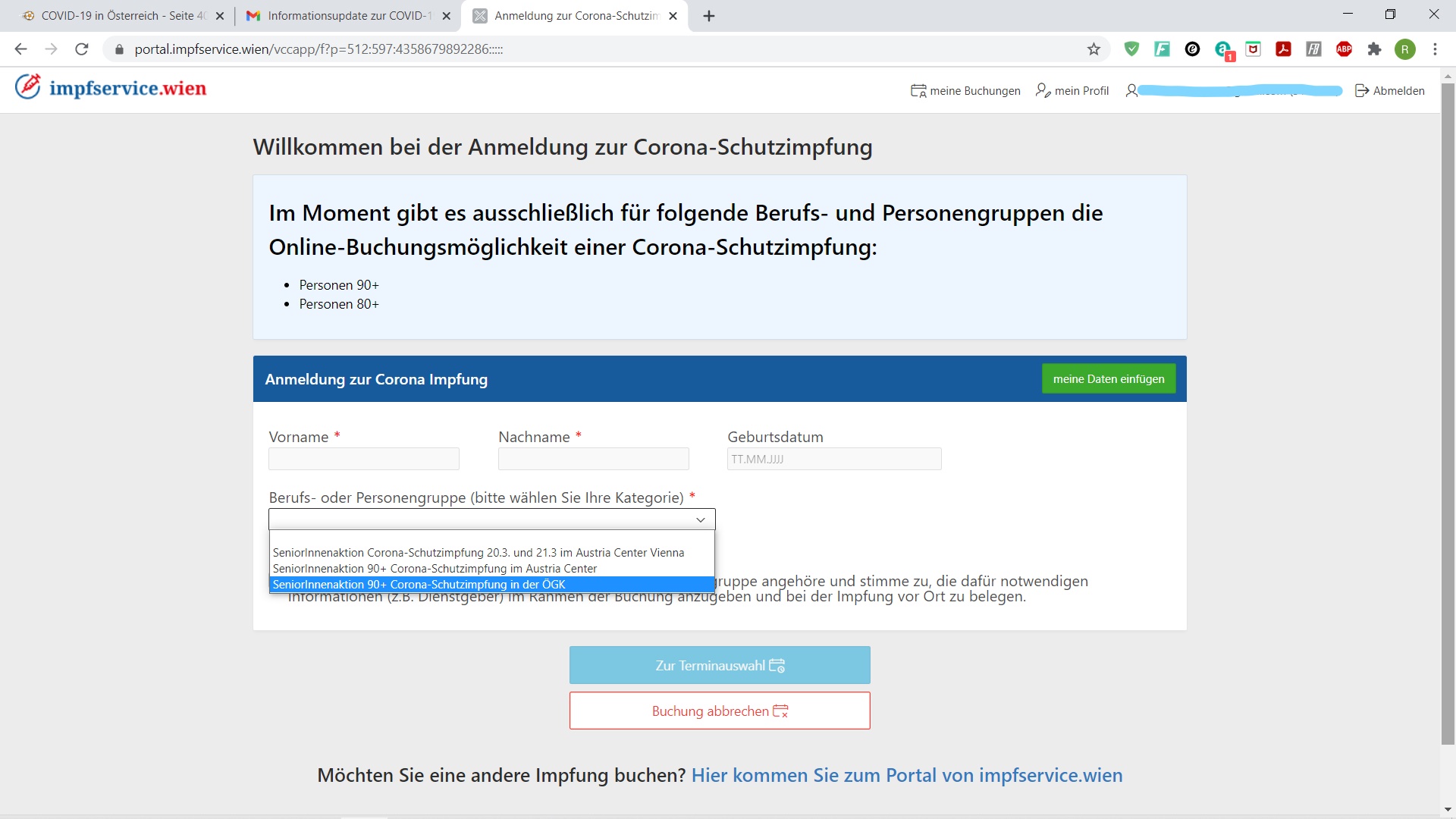This screenshot has width=1456, height=819.
Task: Choose SeniorInnenaktion 90+ in der ÖGK option
Action: [x=419, y=585]
